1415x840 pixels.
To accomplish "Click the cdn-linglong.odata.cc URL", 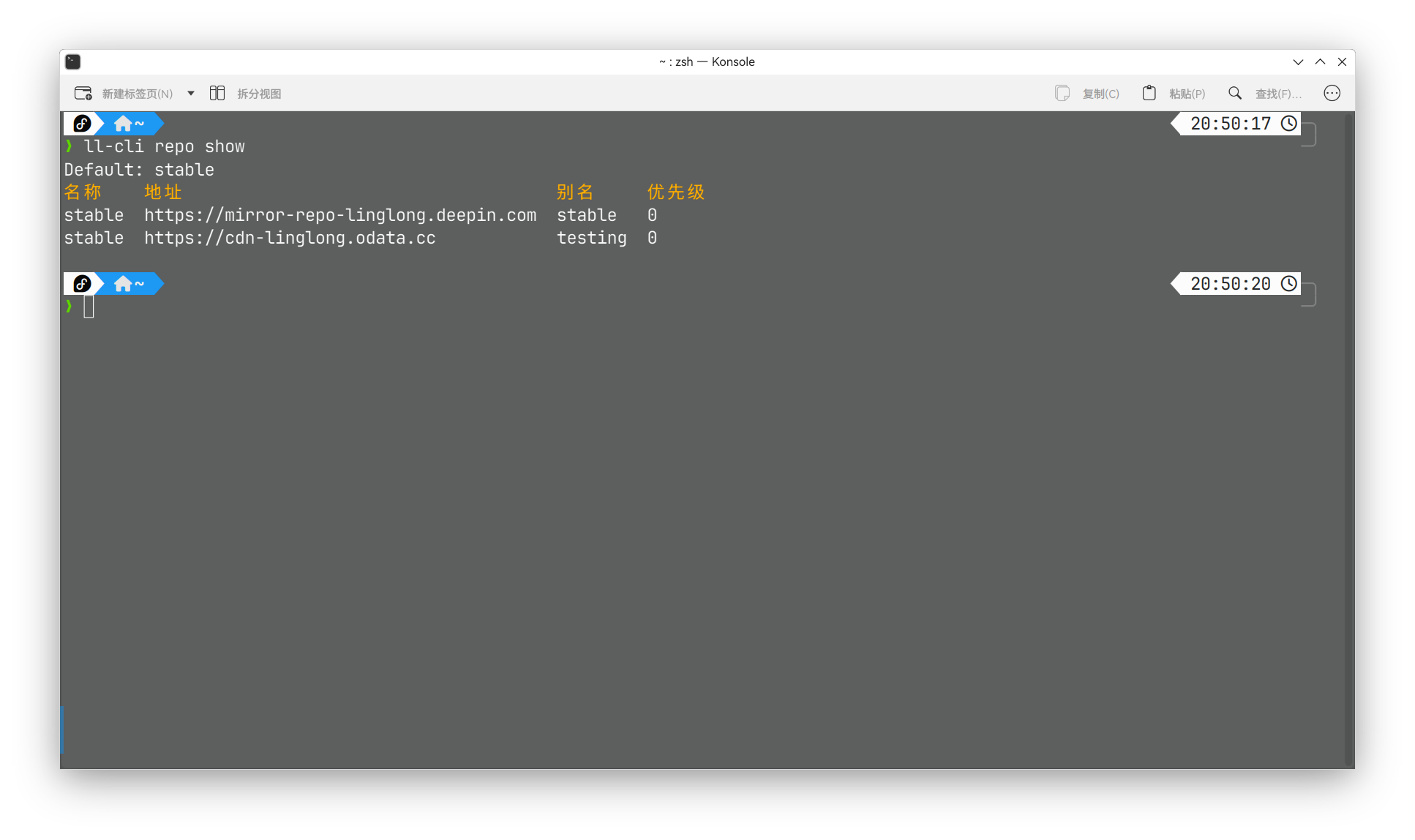I will click(x=290, y=238).
